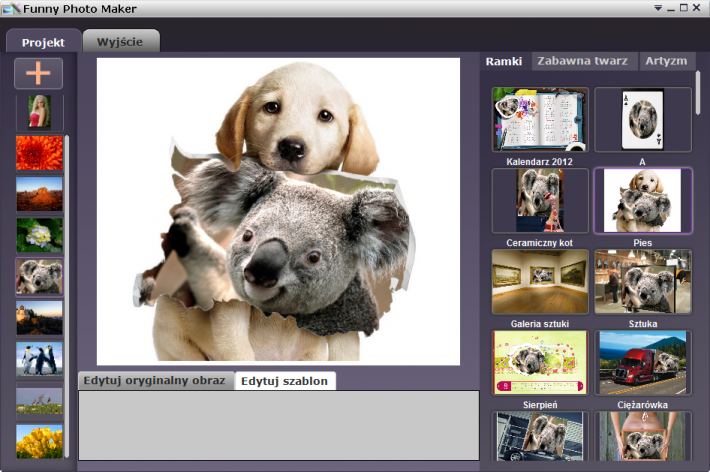Click the Pies label
The width and height of the screenshot is (710, 472).
643,243
